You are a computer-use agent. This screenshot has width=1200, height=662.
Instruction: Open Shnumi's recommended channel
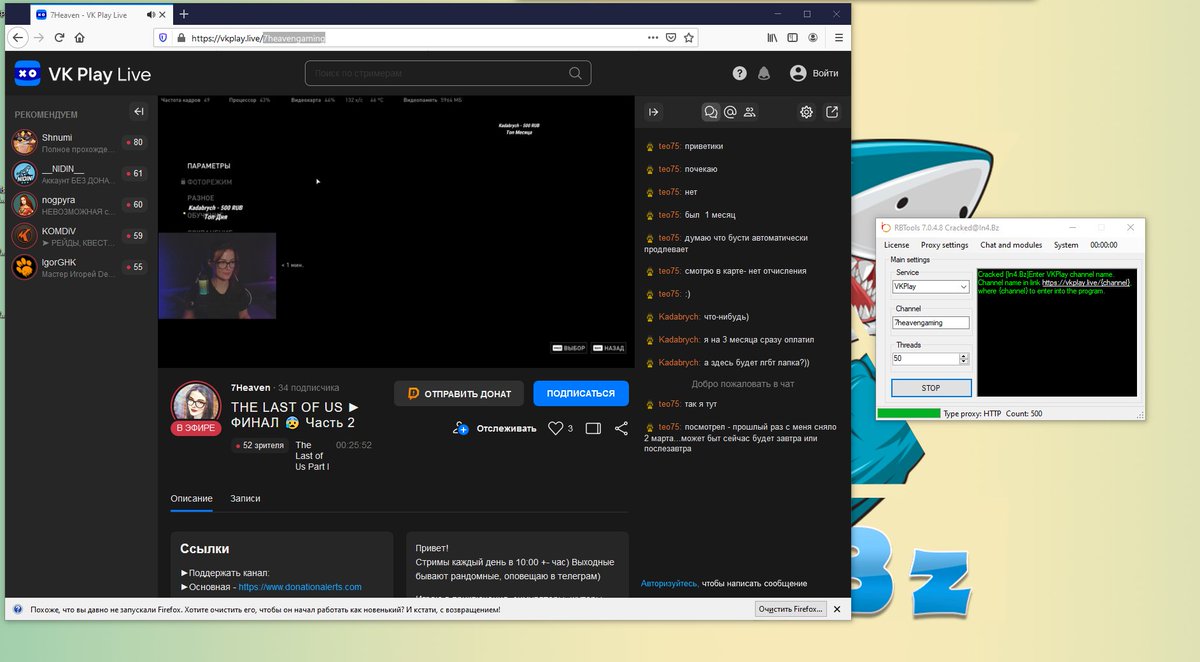coord(79,142)
